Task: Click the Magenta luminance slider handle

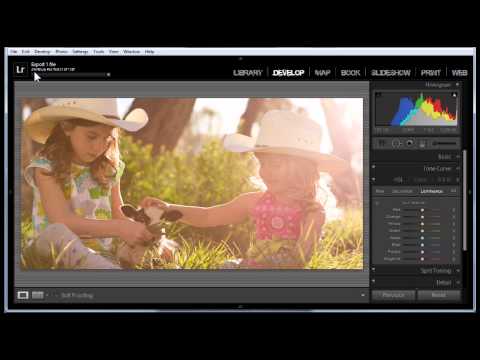Action: pos(422,259)
